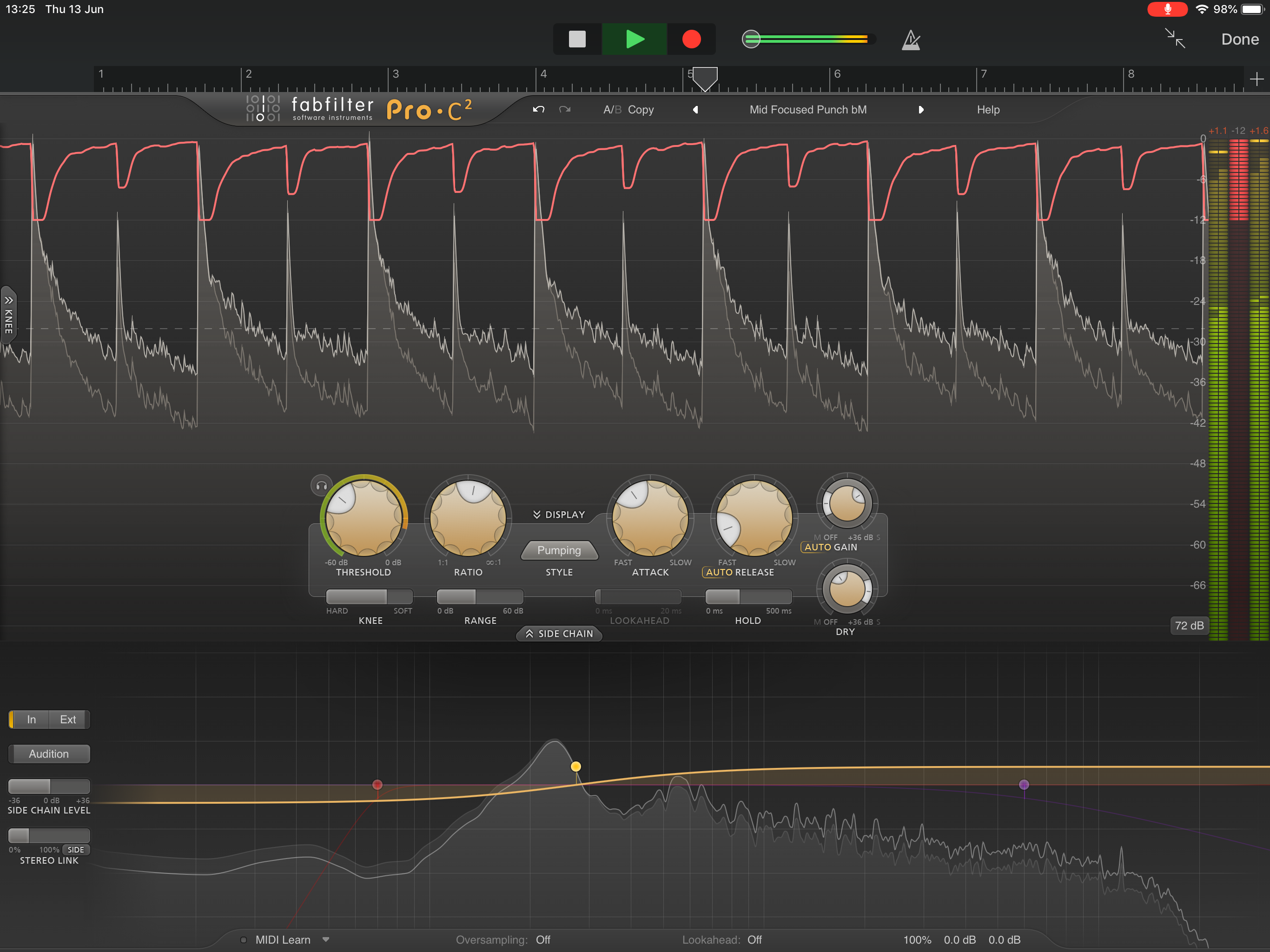Expand the Knee side panel

coord(8,315)
